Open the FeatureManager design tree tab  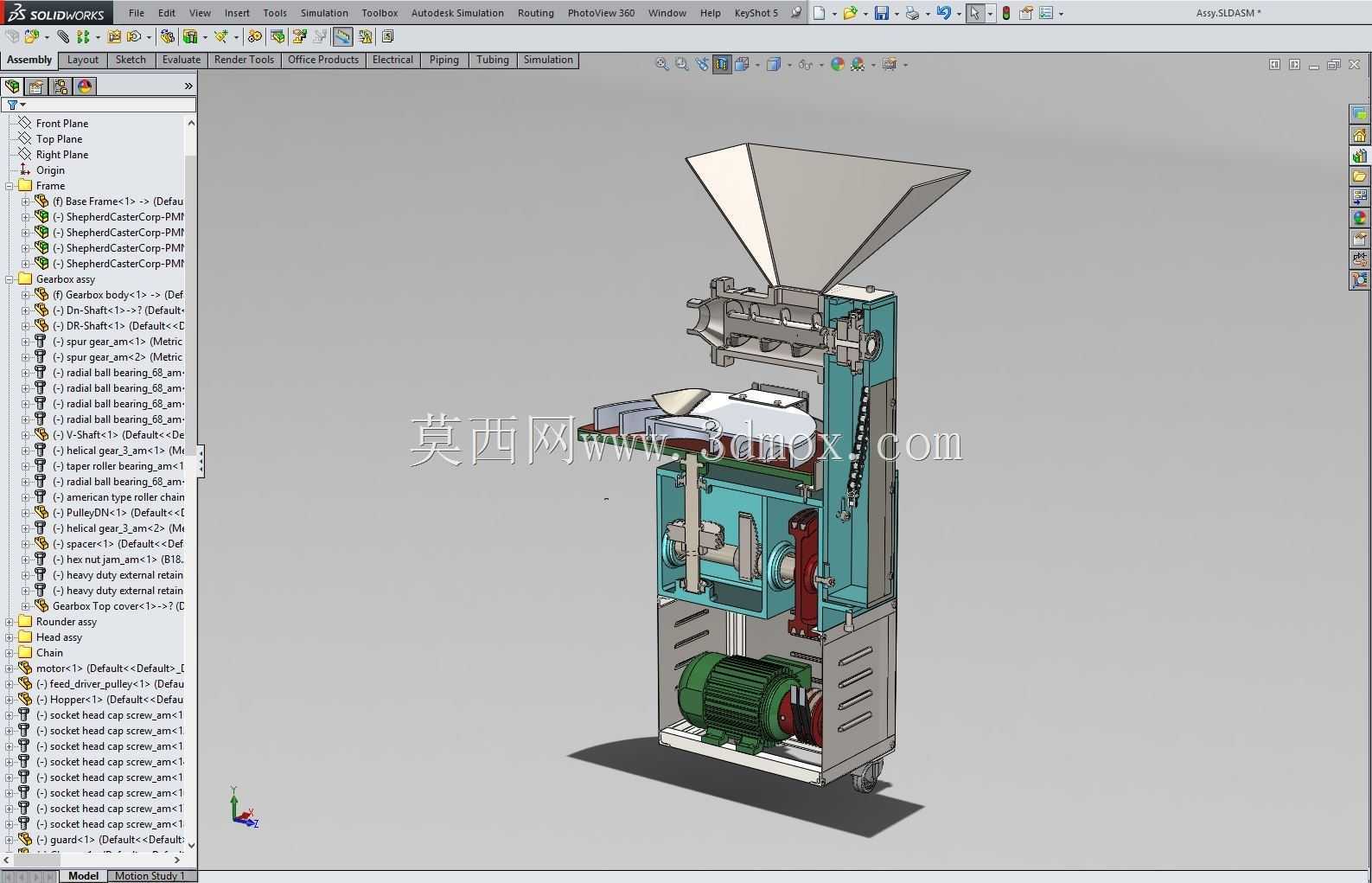(x=12, y=86)
